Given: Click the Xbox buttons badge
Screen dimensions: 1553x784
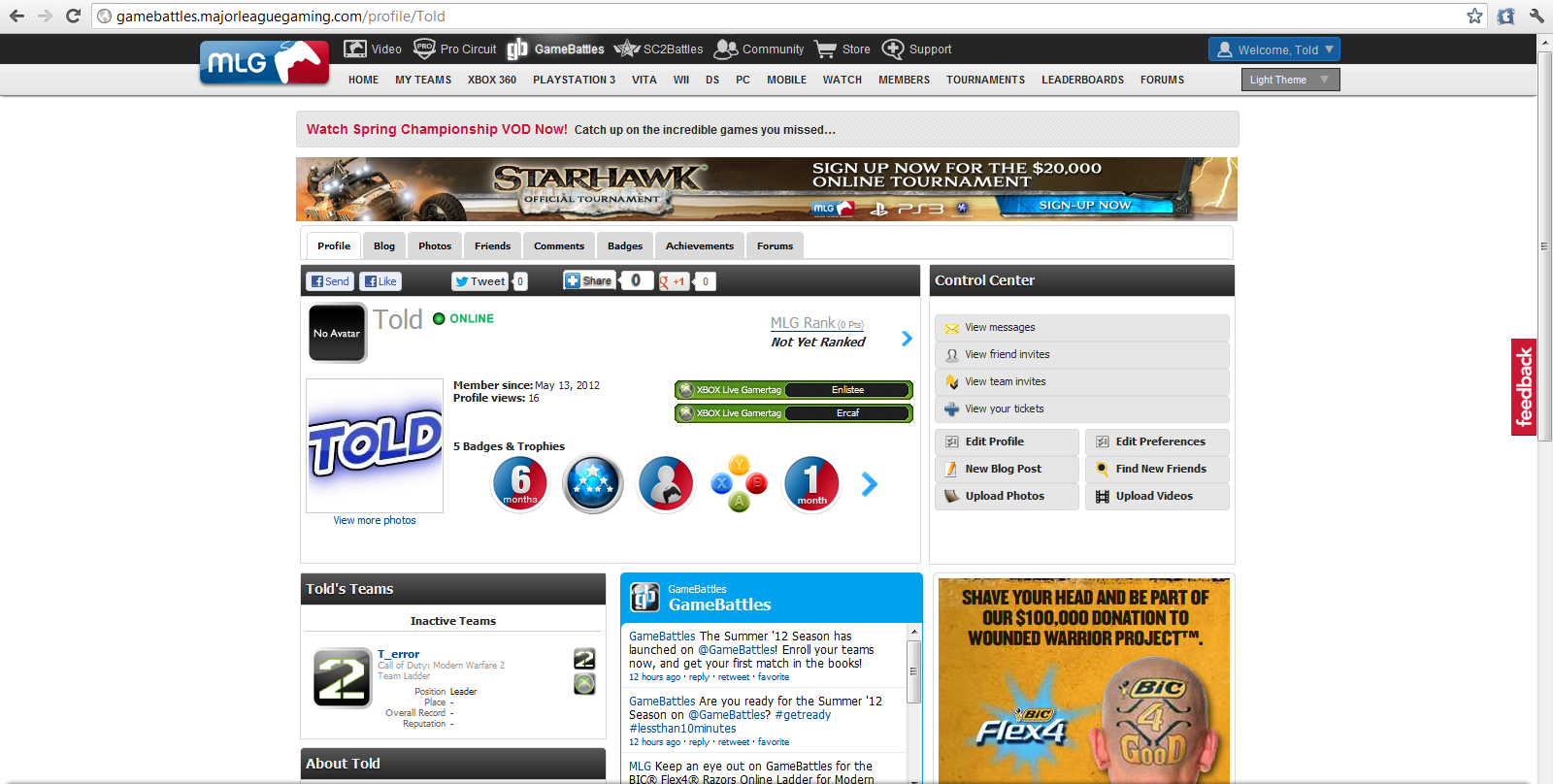Looking at the screenshot, I should pyautogui.click(x=739, y=483).
